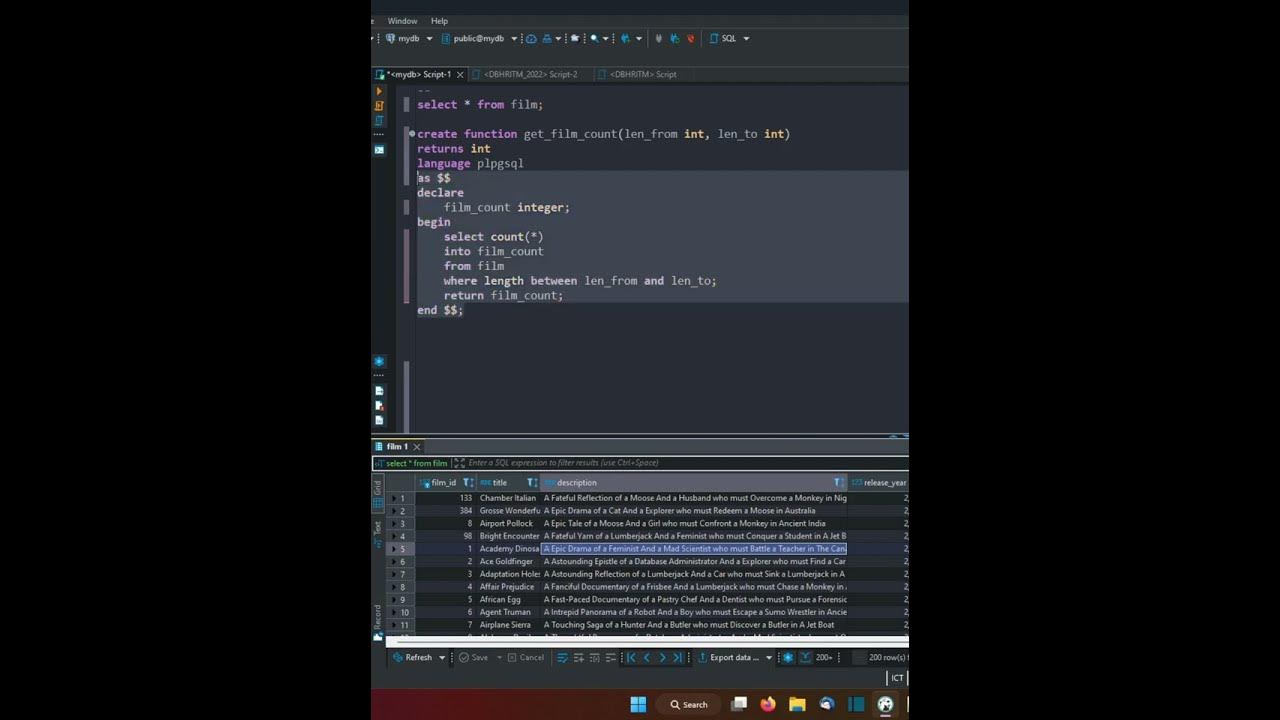The width and height of the screenshot is (1280, 720).
Task: Go to first page of results
Action: tap(631, 657)
